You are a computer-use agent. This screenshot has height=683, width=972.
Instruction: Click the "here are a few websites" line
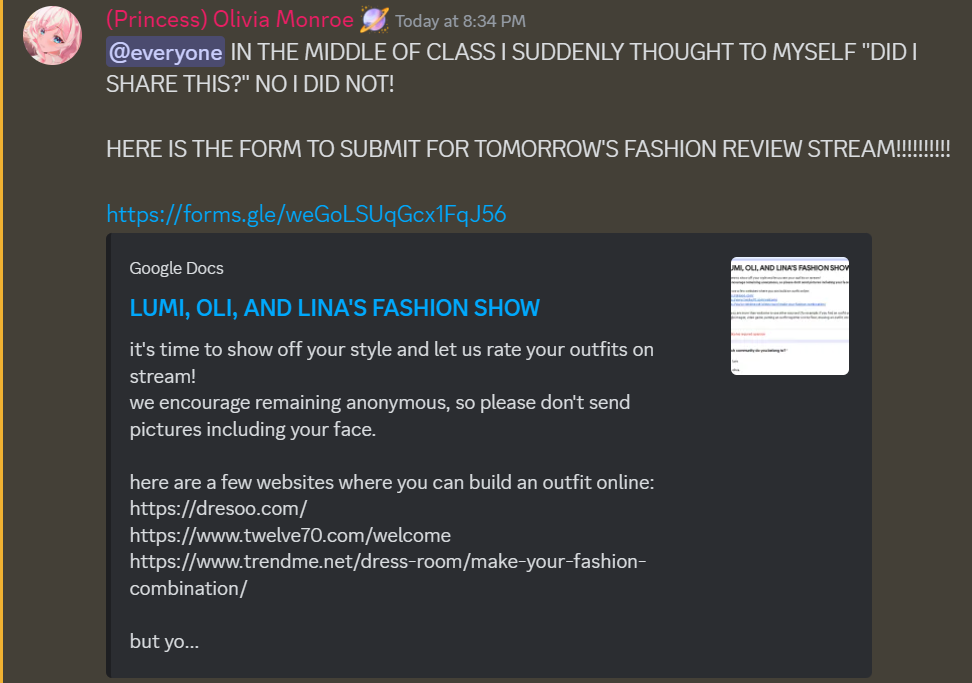tap(392, 482)
